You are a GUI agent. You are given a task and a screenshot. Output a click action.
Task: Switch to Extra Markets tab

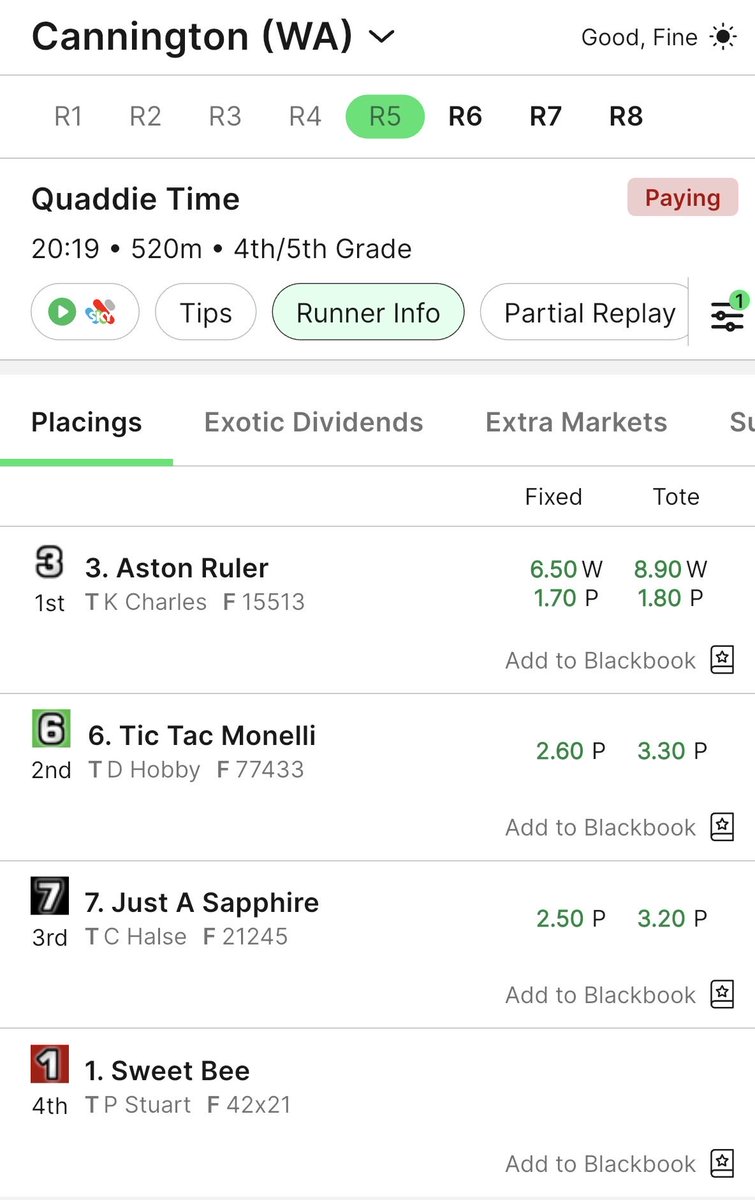pos(576,422)
